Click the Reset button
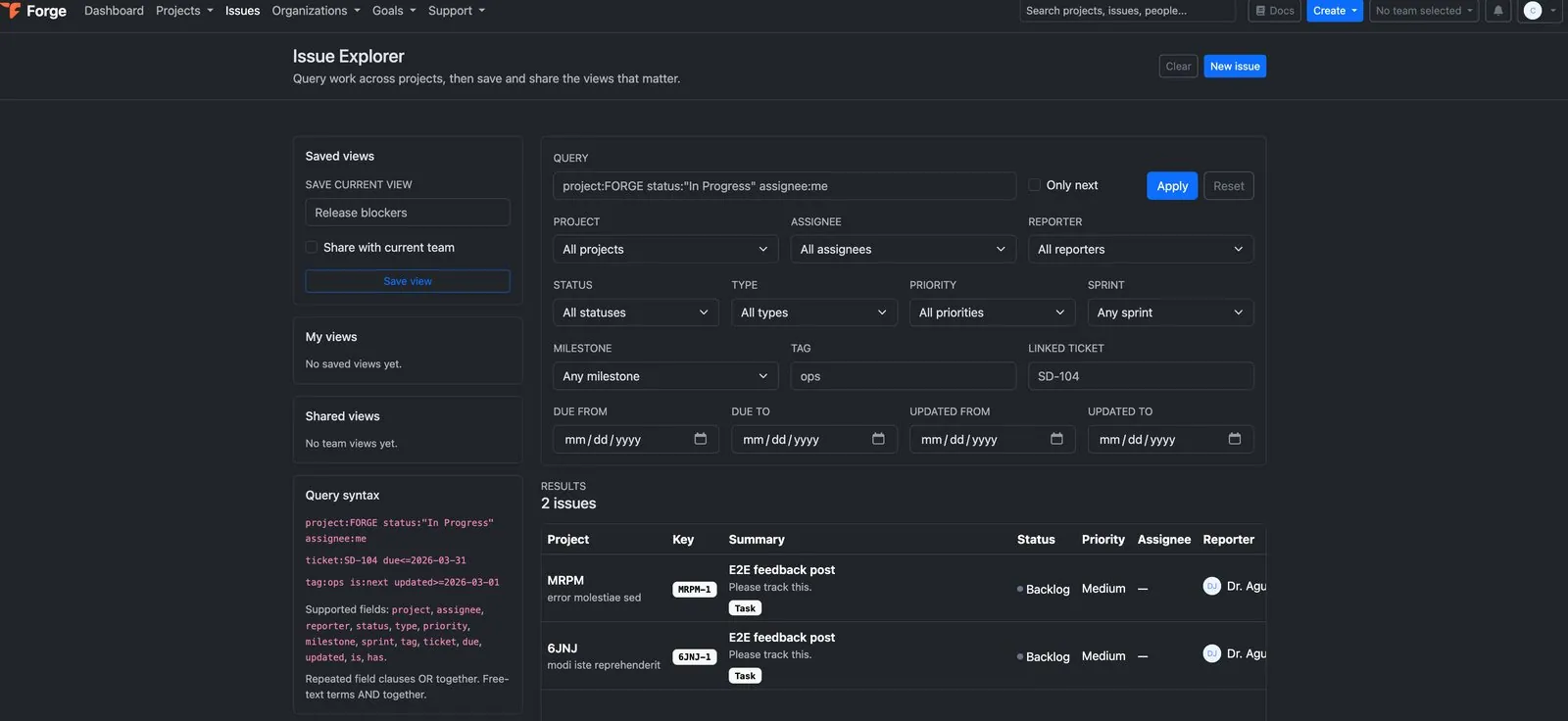The height and width of the screenshot is (721, 1568). pos(1229,186)
